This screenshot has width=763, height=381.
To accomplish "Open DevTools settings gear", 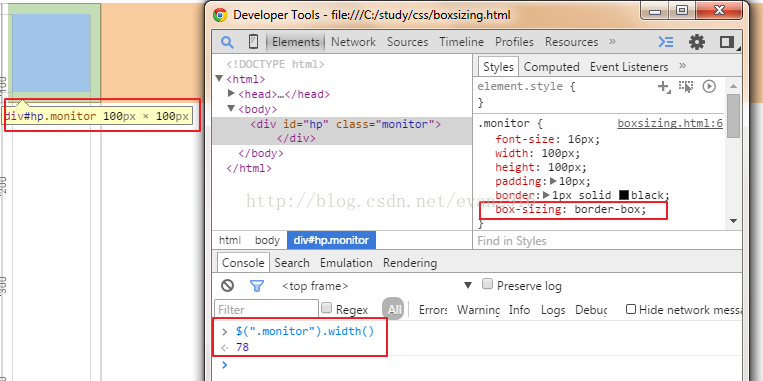I will (697, 42).
